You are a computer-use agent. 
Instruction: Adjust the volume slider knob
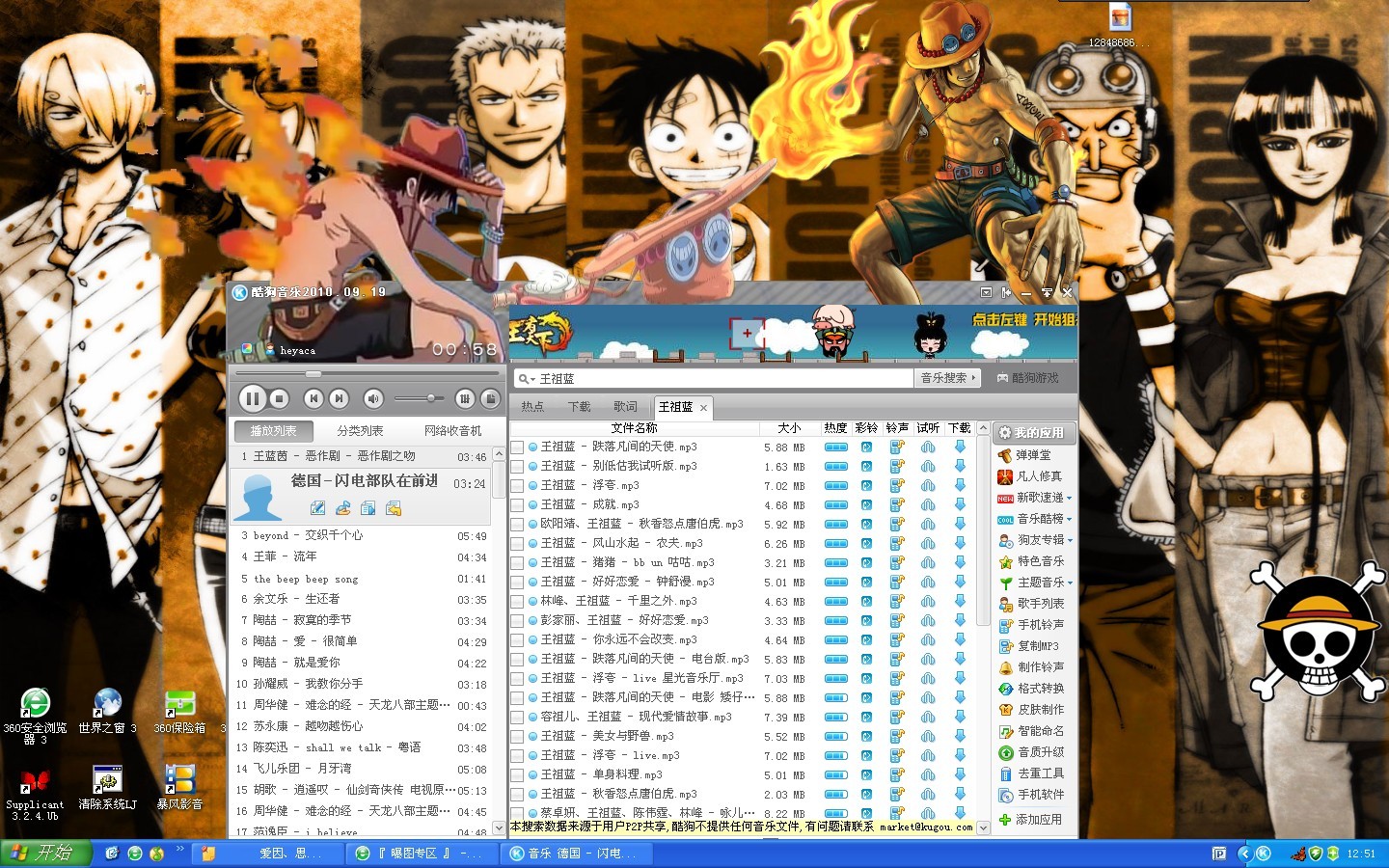point(431,397)
